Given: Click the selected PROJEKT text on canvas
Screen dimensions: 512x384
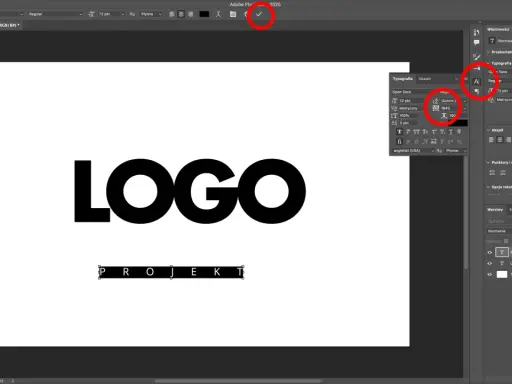Looking at the screenshot, I should pyautogui.click(x=171, y=272).
